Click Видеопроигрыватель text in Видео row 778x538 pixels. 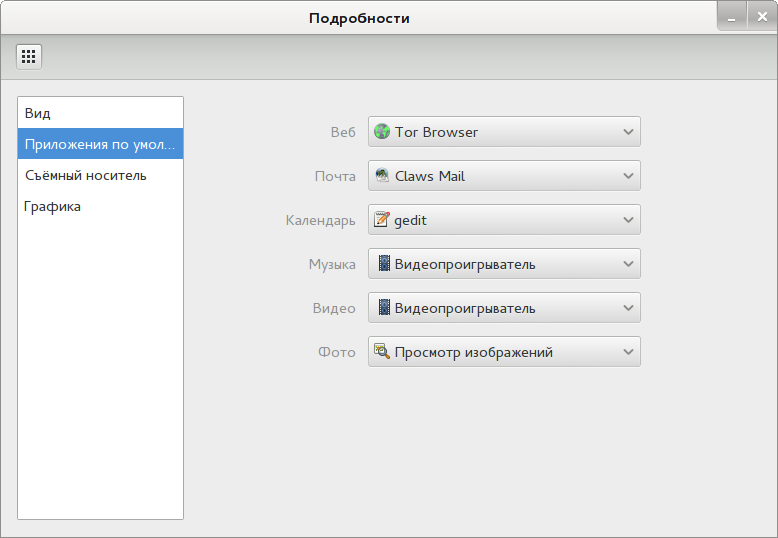[x=465, y=308]
